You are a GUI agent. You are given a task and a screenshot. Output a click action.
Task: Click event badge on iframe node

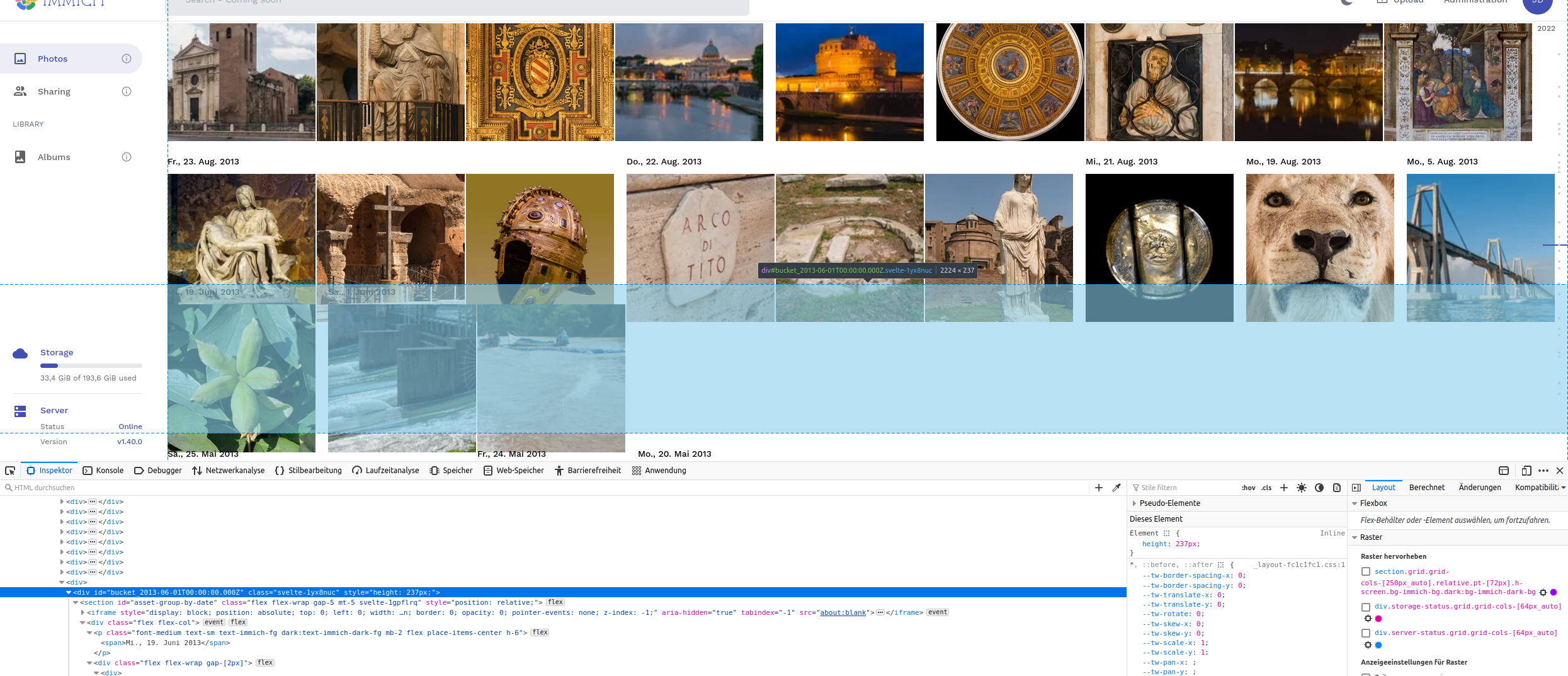(x=938, y=612)
